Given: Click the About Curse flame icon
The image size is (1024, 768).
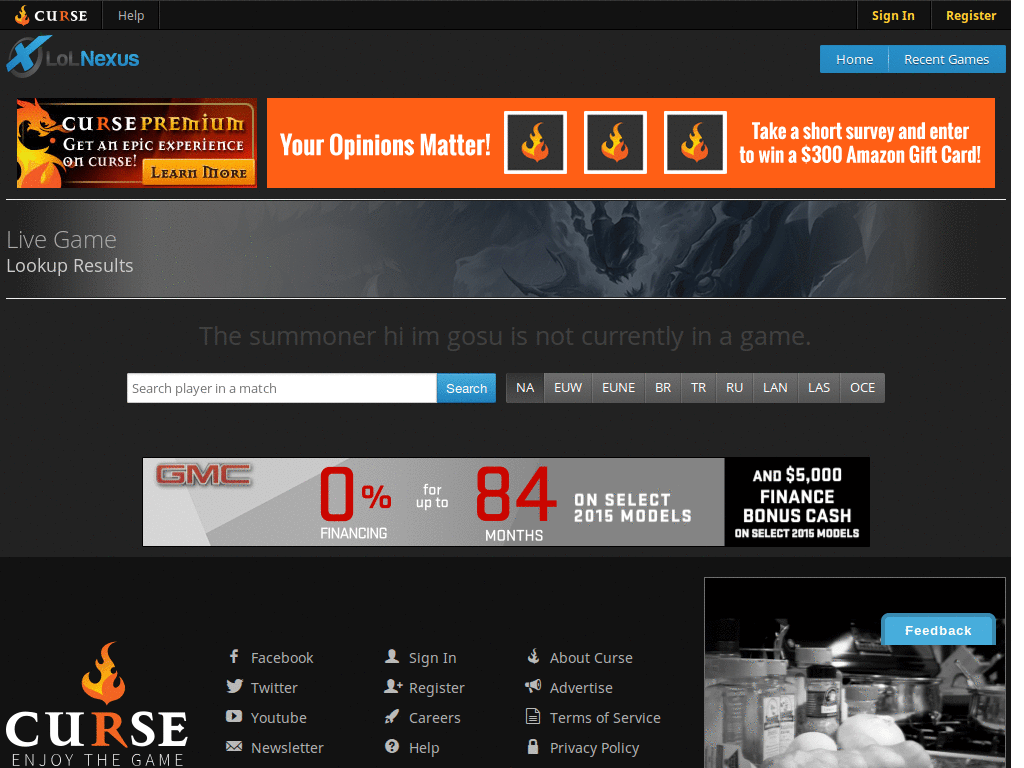Looking at the screenshot, I should pyautogui.click(x=533, y=656).
